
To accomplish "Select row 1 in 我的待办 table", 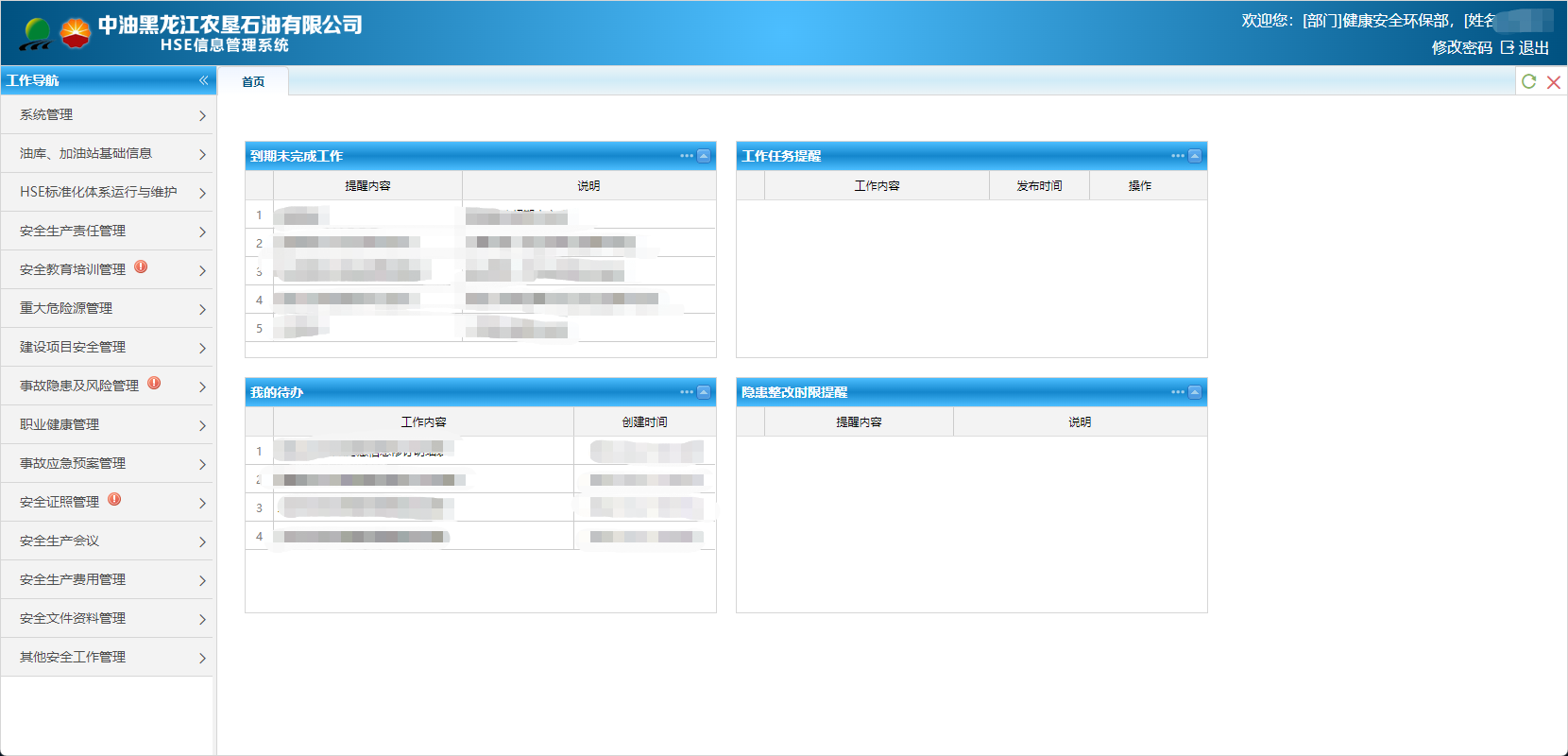I will 481,451.
